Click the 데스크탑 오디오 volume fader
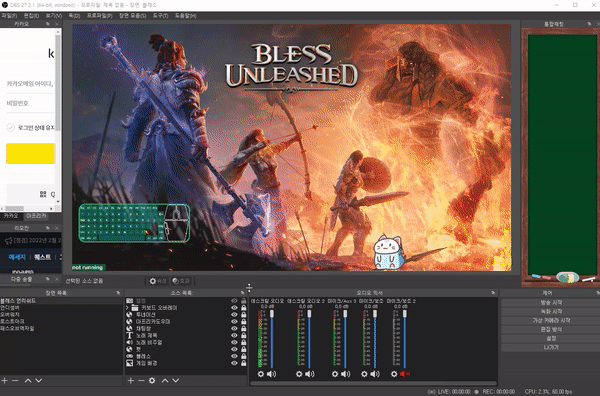The height and width of the screenshot is (396, 600). 272,313
